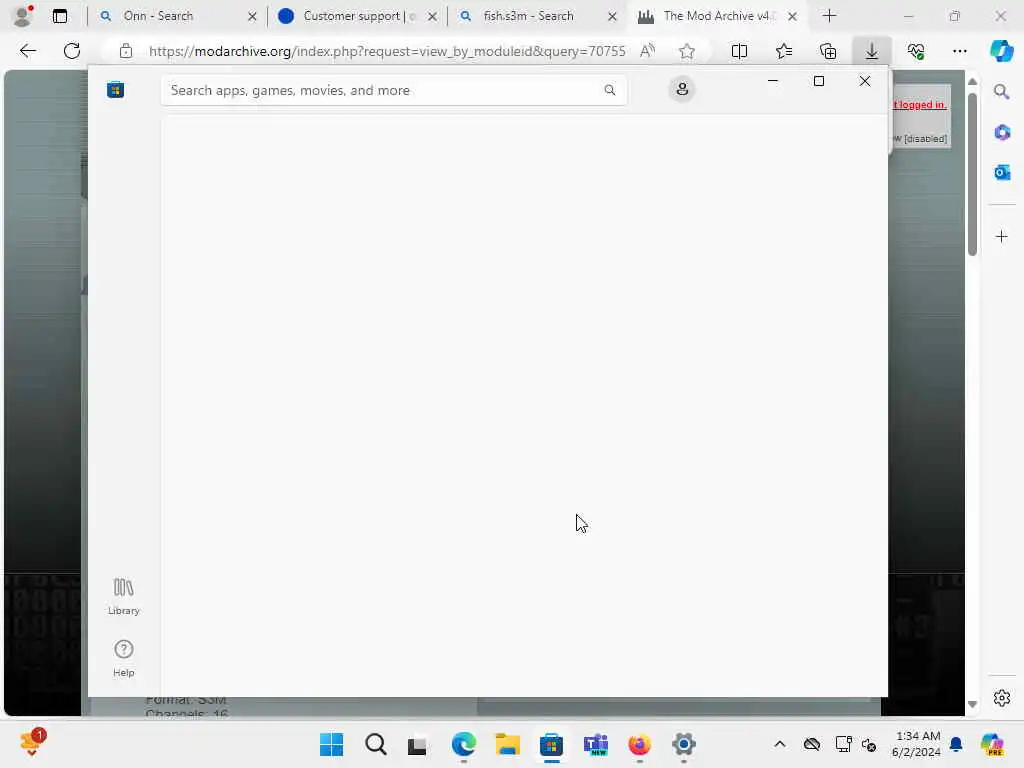
Task: Open Windows taskbar Search
Action: (376, 744)
